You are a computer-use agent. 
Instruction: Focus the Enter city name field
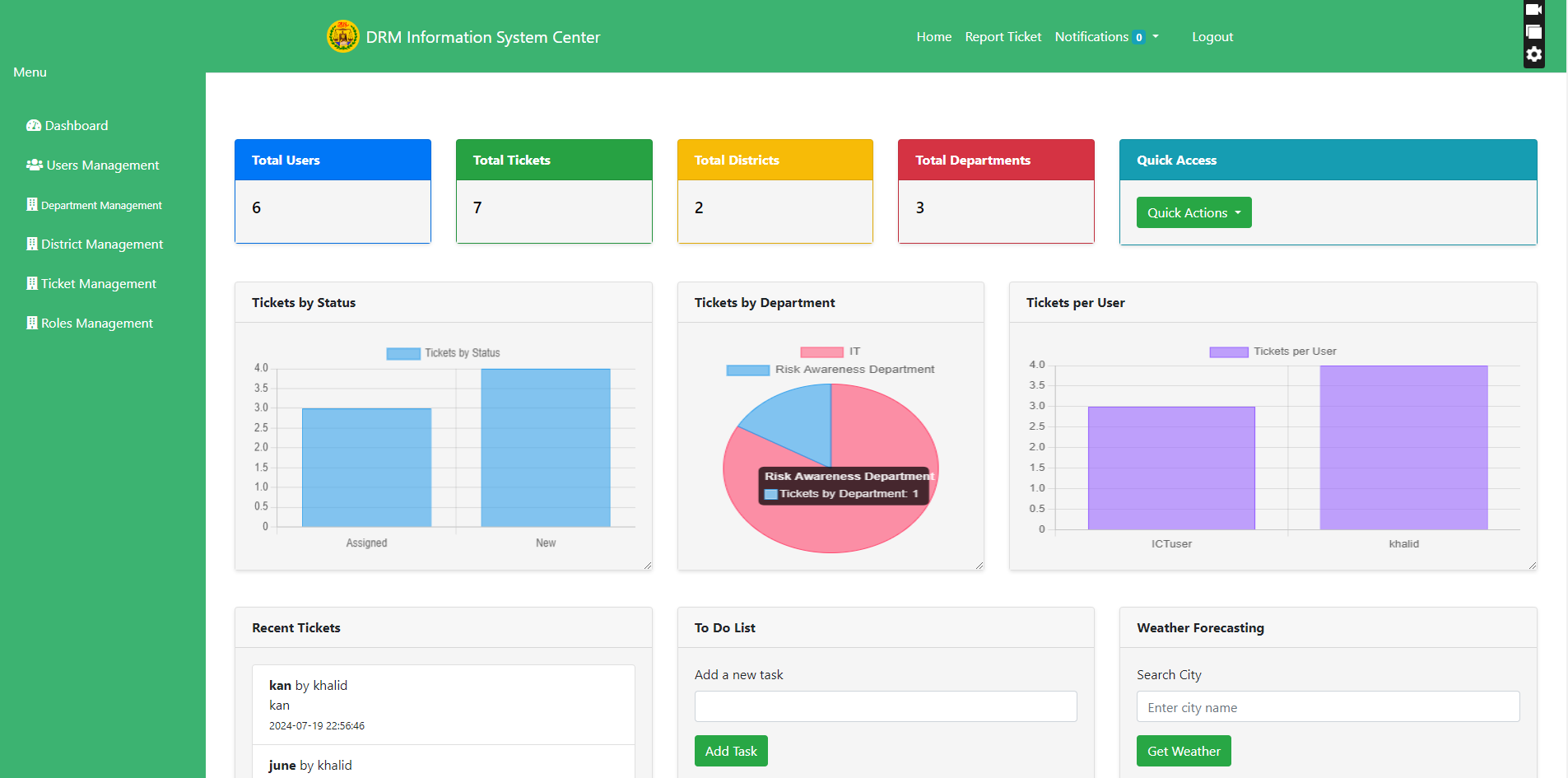(x=1328, y=707)
